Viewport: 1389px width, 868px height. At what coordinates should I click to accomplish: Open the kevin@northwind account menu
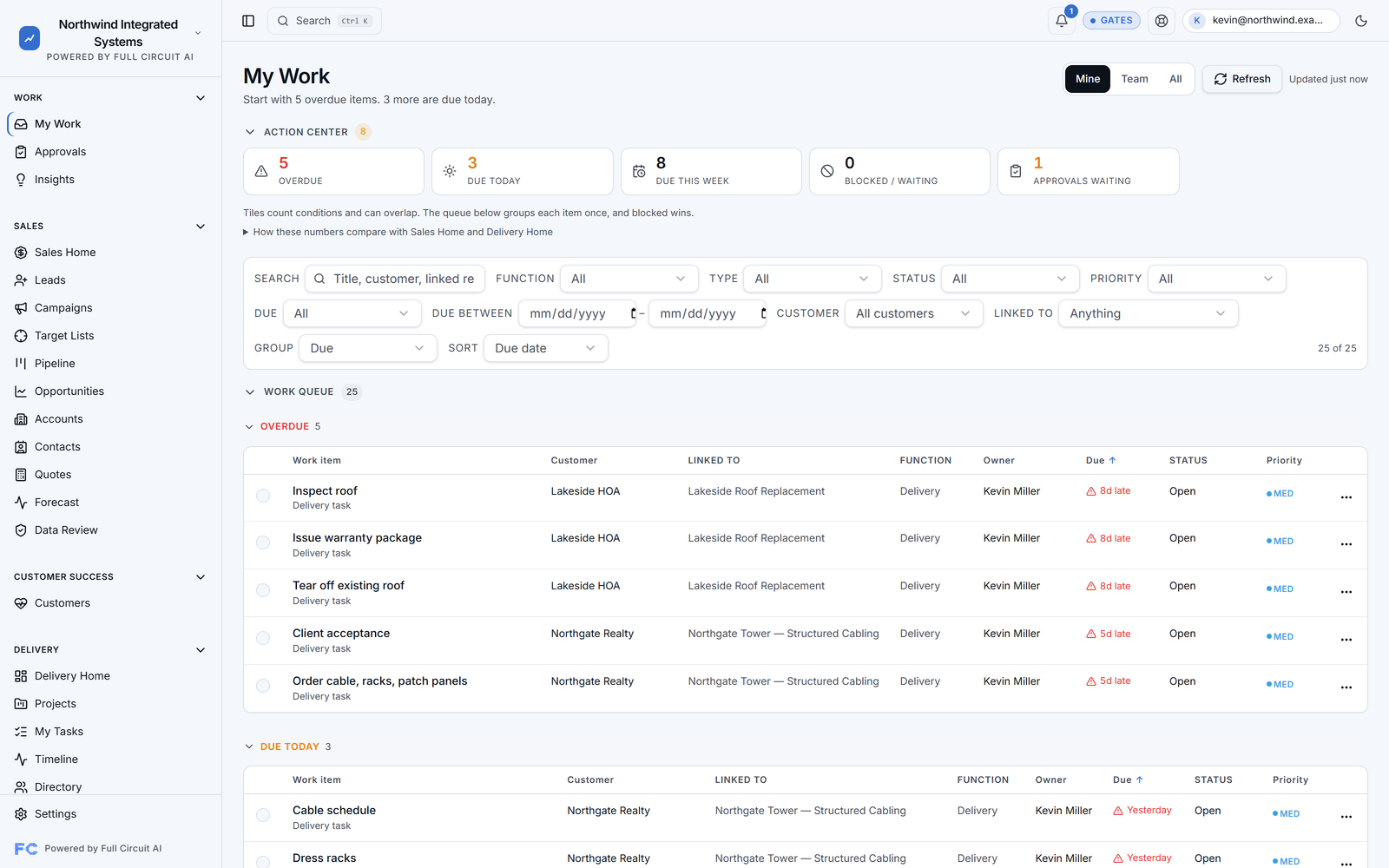coord(1261,21)
